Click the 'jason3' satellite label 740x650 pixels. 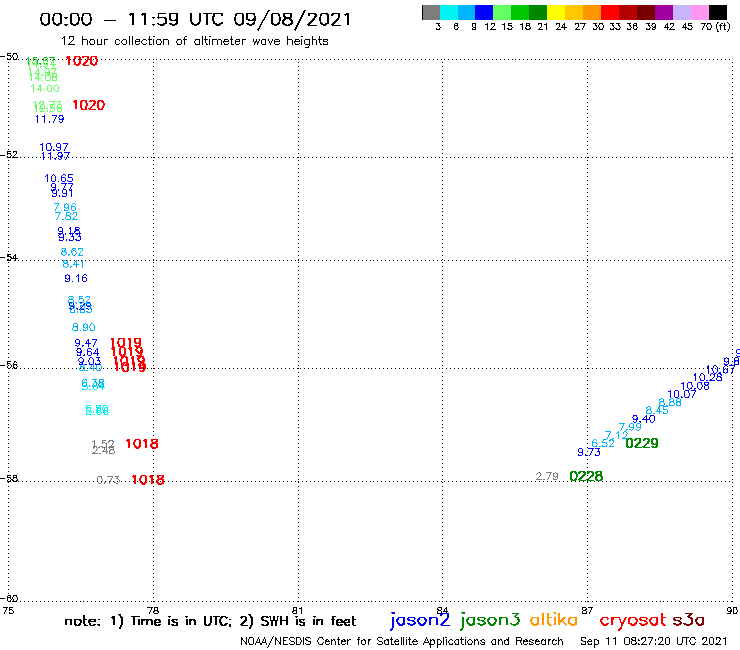click(490, 621)
